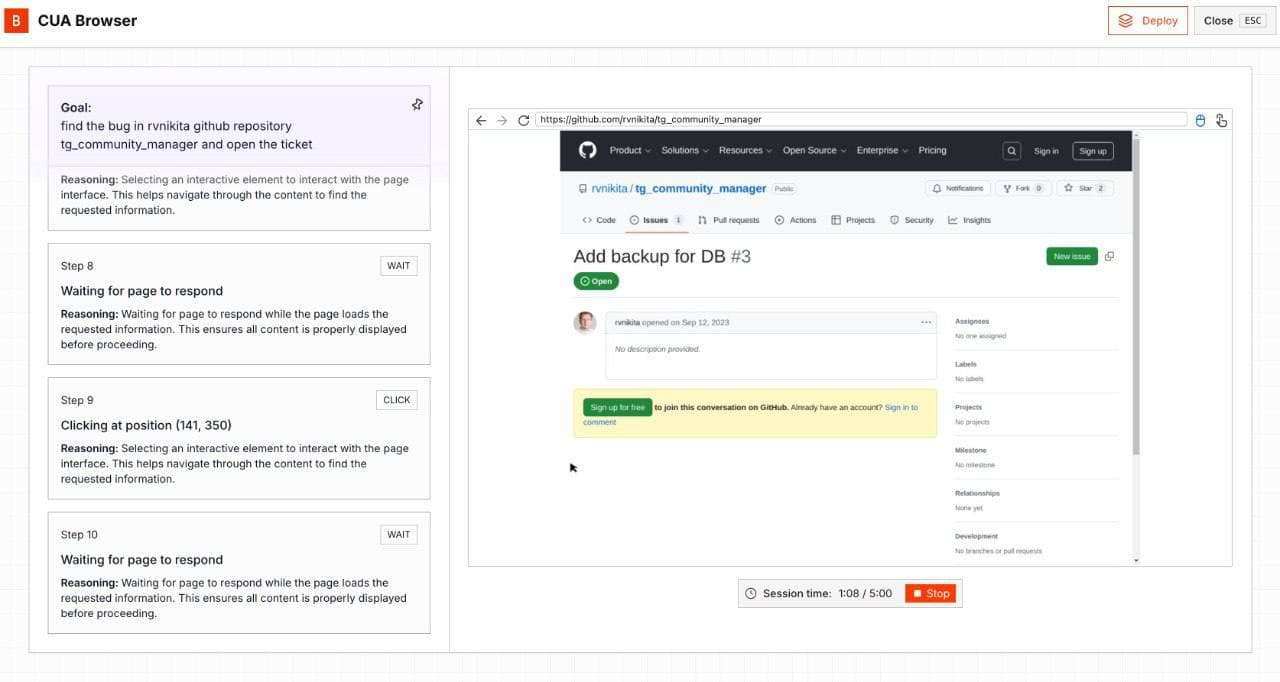
Task: Expand the Resources menu
Action: 745,150
